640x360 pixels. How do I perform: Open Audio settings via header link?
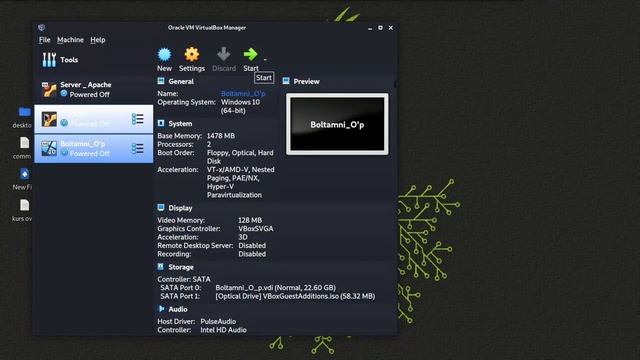(178, 309)
